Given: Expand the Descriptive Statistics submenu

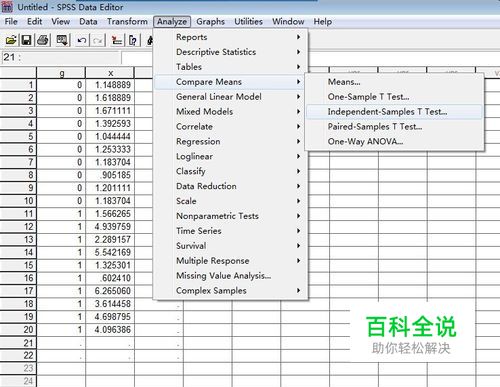Looking at the screenshot, I should pos(231,52).
